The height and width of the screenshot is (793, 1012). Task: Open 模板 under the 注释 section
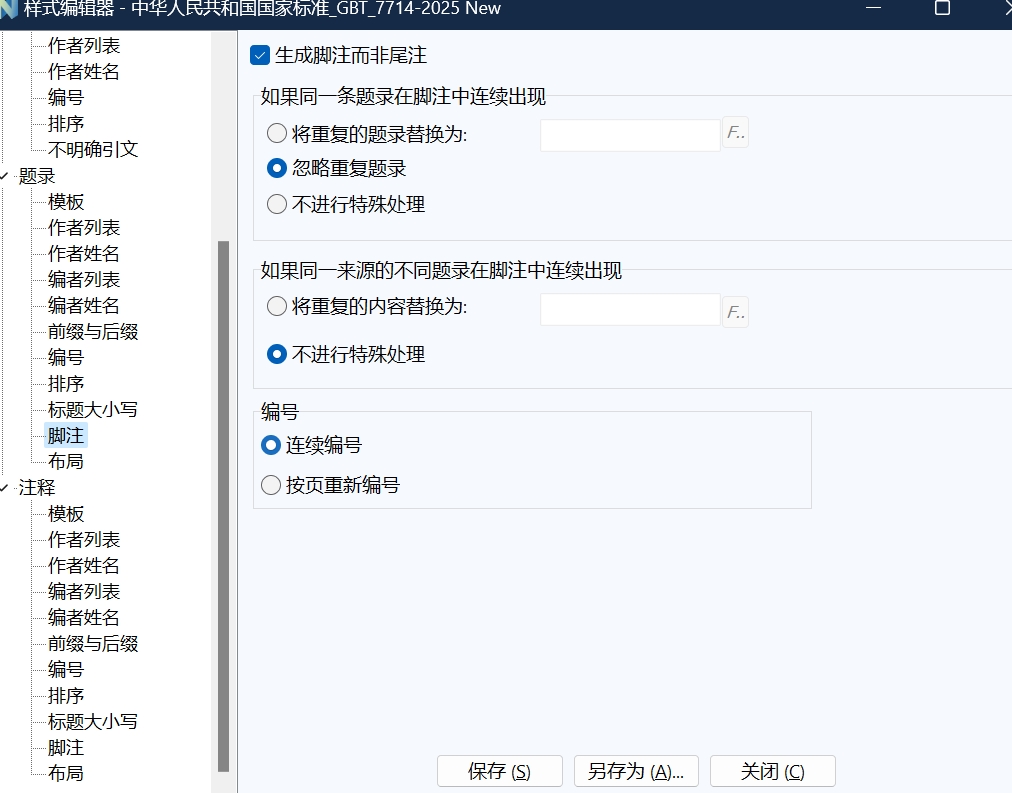click(65, 513)
